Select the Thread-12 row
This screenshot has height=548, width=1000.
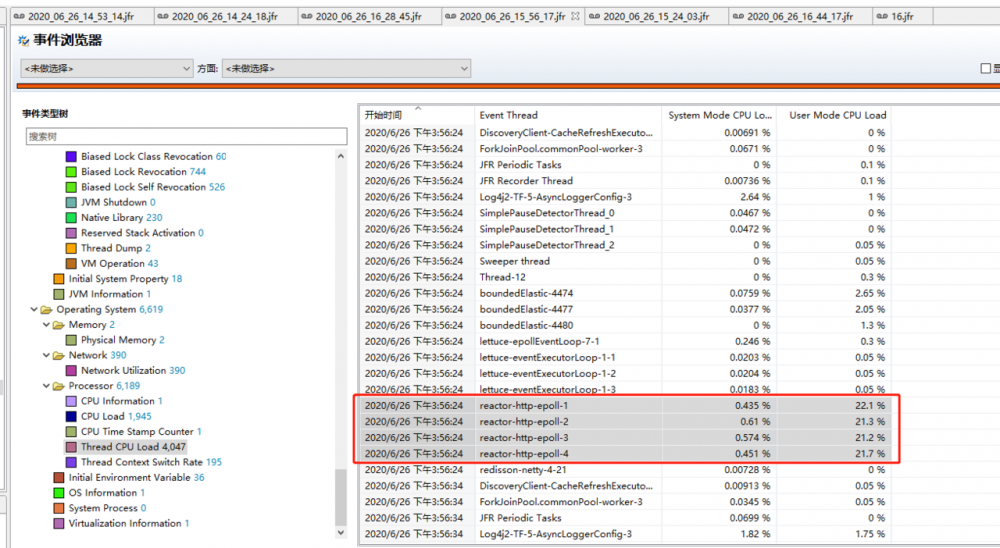coord(625,277)
